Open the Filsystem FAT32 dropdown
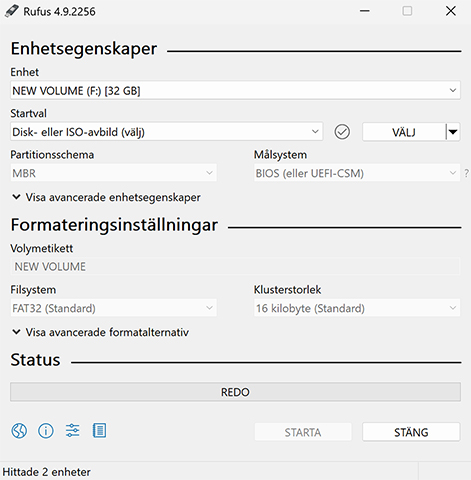Image resolution: width=471 pixels, height=480 pixels. [x=113, y=308]
